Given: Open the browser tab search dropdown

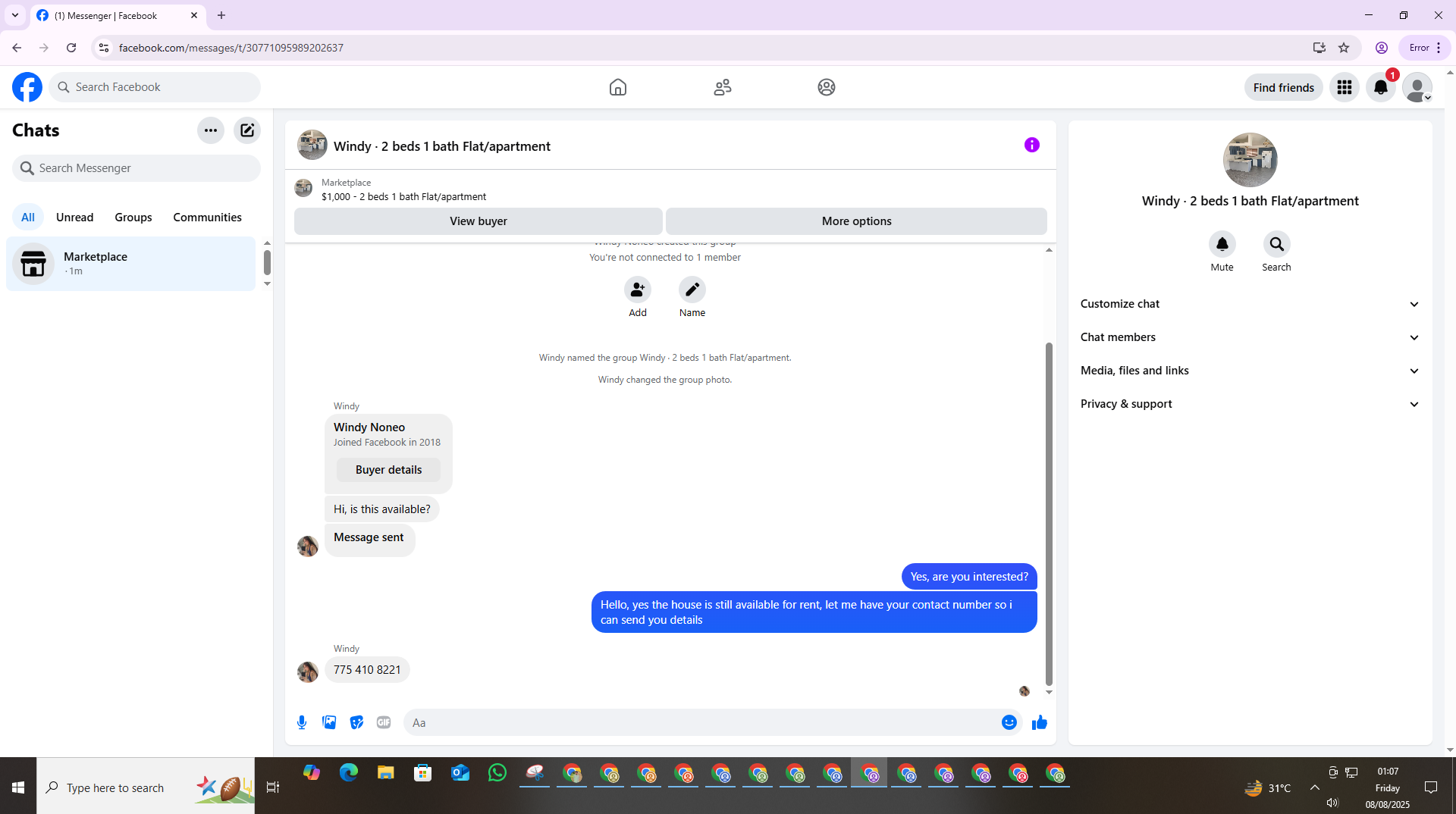Looking at the screenshot, I should (15, 15).
